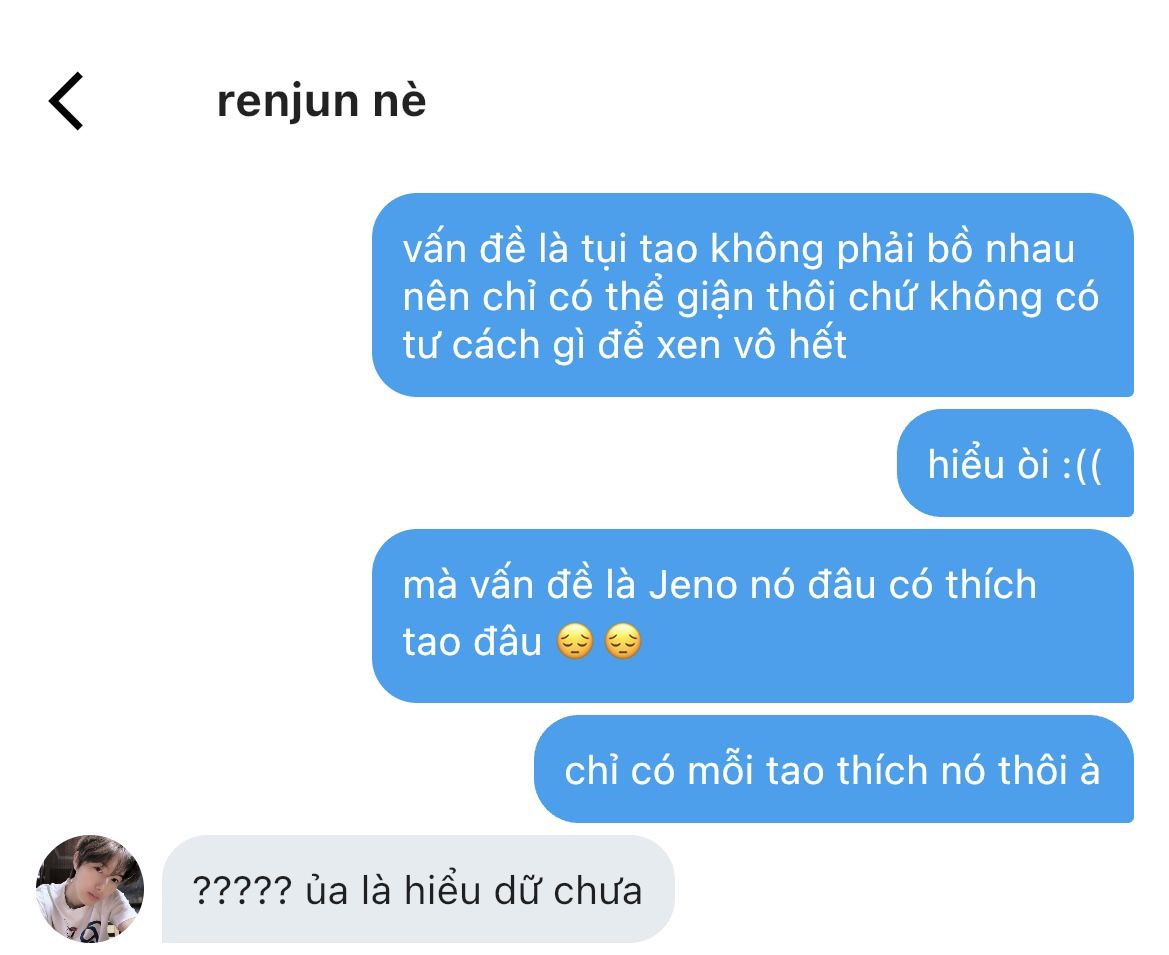
Task: Click the "?????" question marks in the reply
Action: pos(242,890)
